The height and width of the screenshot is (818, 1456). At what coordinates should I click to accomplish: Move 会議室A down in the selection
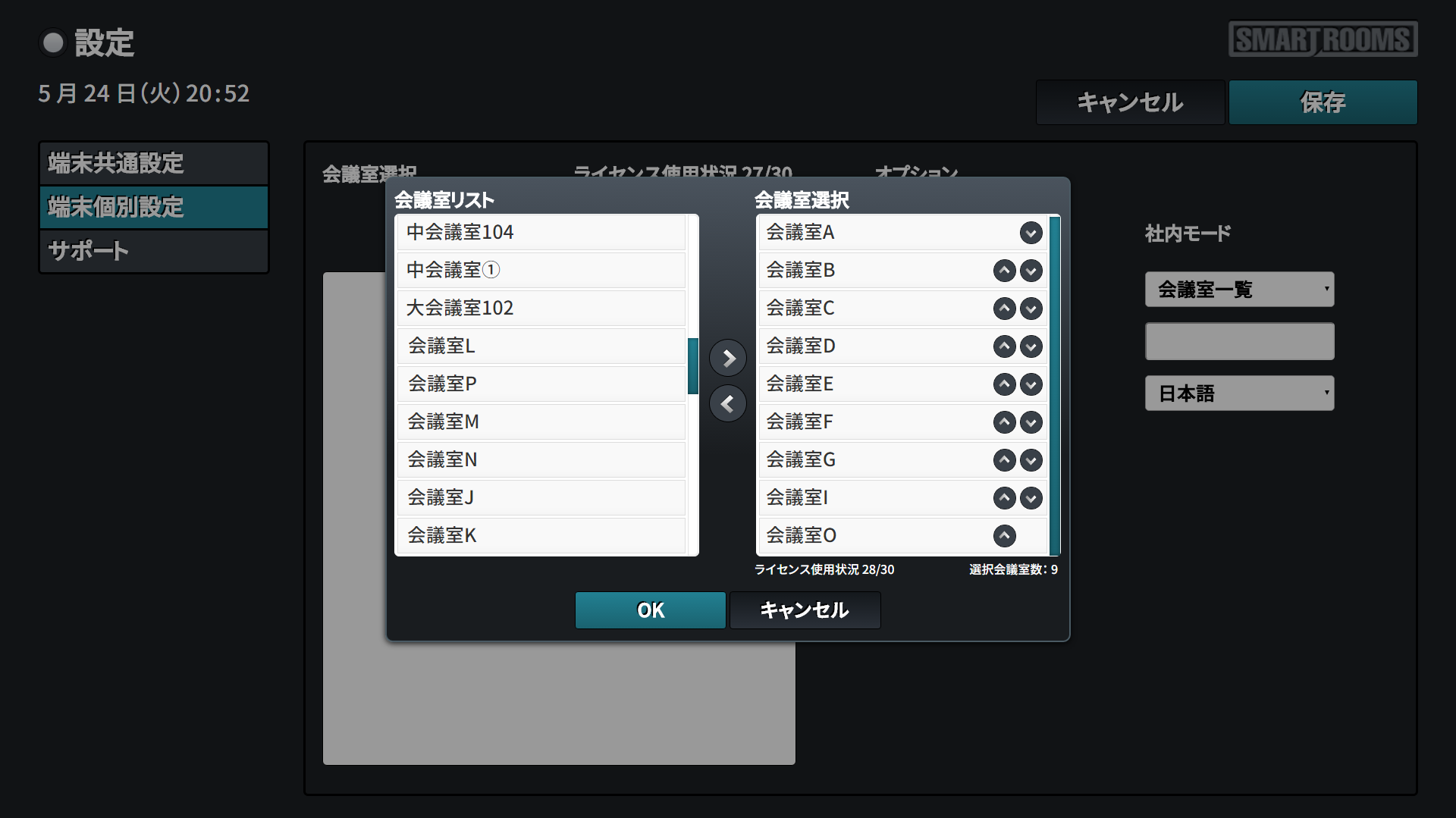[1031, 233]
